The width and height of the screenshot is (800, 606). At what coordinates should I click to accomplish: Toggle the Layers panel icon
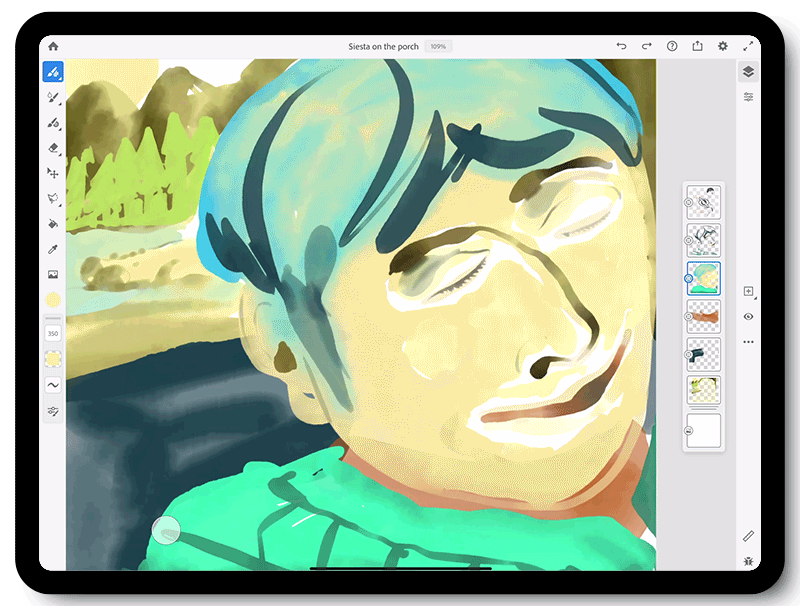tap(748, 72)
